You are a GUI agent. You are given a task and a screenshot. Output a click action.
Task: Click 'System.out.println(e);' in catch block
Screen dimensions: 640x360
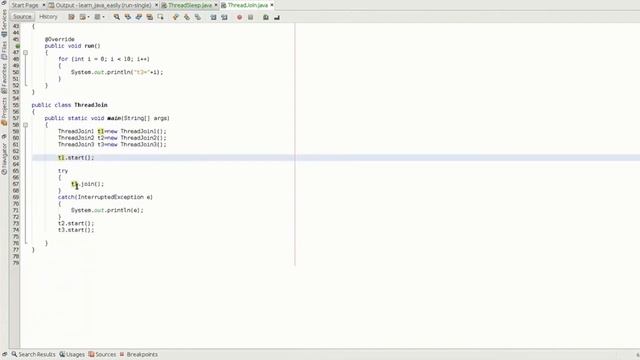(x=107, y=210)
